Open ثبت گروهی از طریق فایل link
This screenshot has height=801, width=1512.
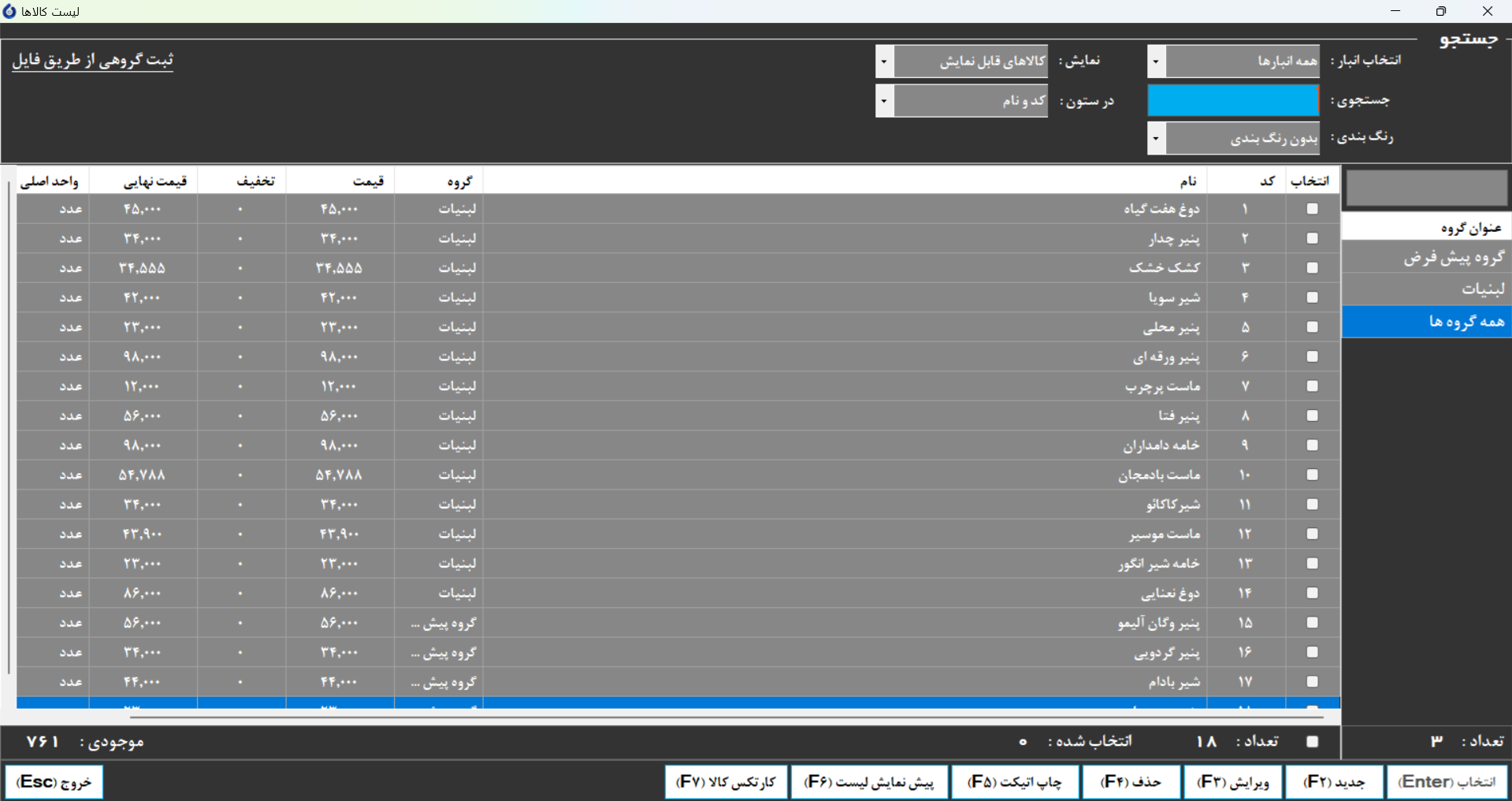point(93,60)
